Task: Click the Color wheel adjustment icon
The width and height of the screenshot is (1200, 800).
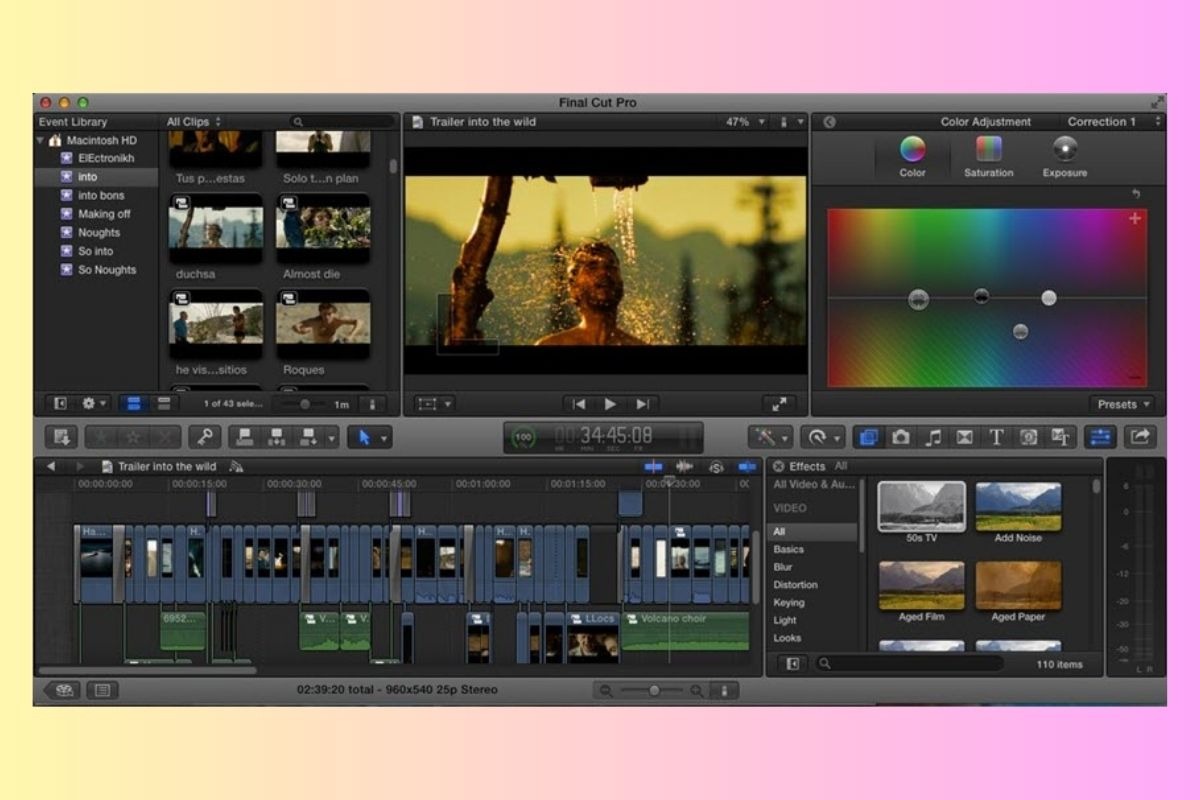Action: click(912, 149)
